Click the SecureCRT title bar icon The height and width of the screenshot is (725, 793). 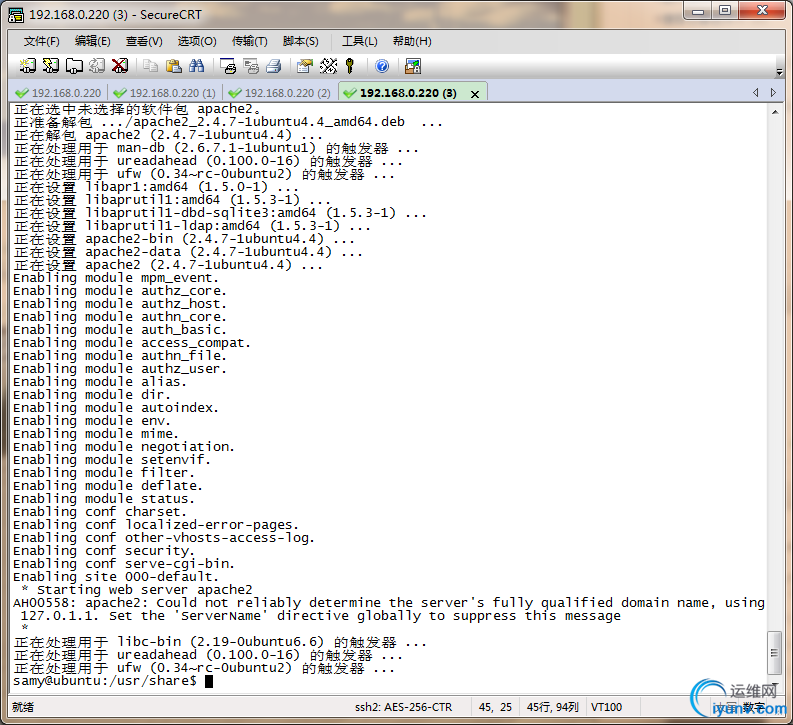coord(16,15)
